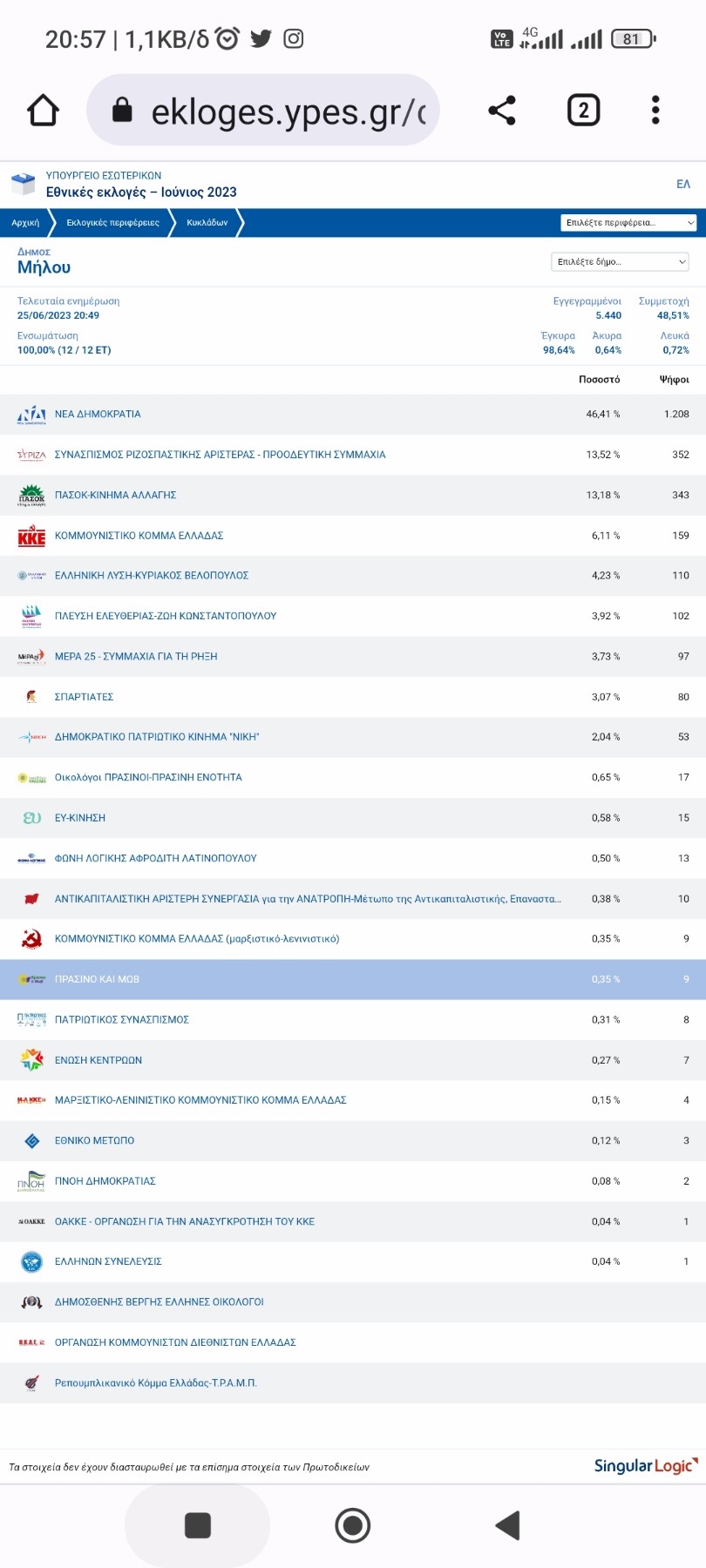Click the 100,00% (12 / 12 ΕΤ) value

click(64, 350)
